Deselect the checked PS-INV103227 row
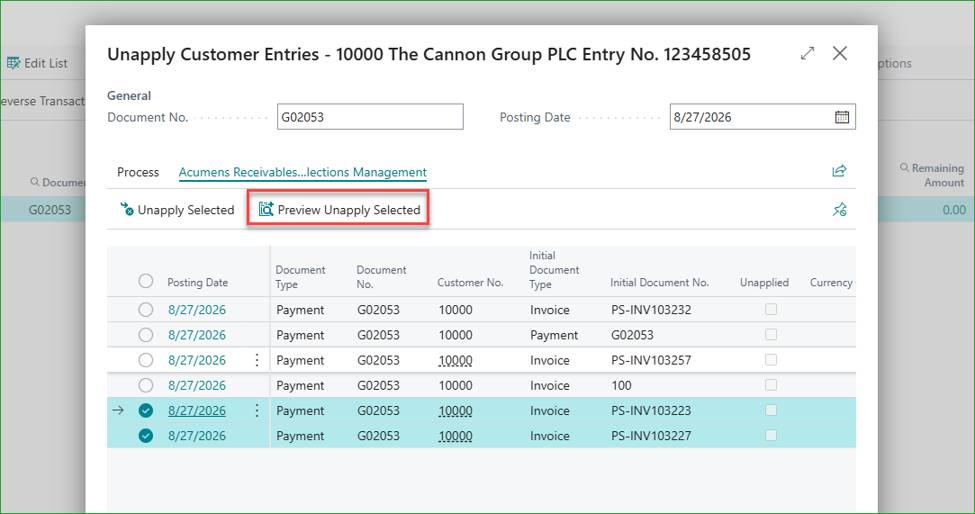 (x=146, y=436)
